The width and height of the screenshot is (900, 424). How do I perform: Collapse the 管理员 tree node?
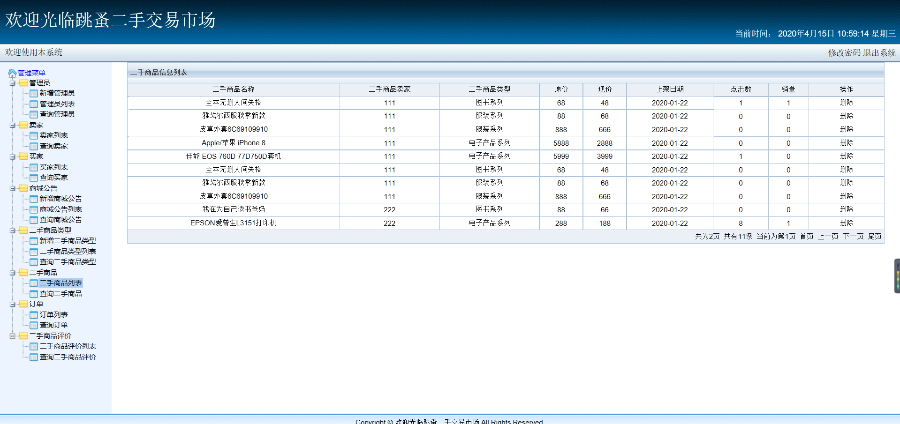tap(12, 83)
